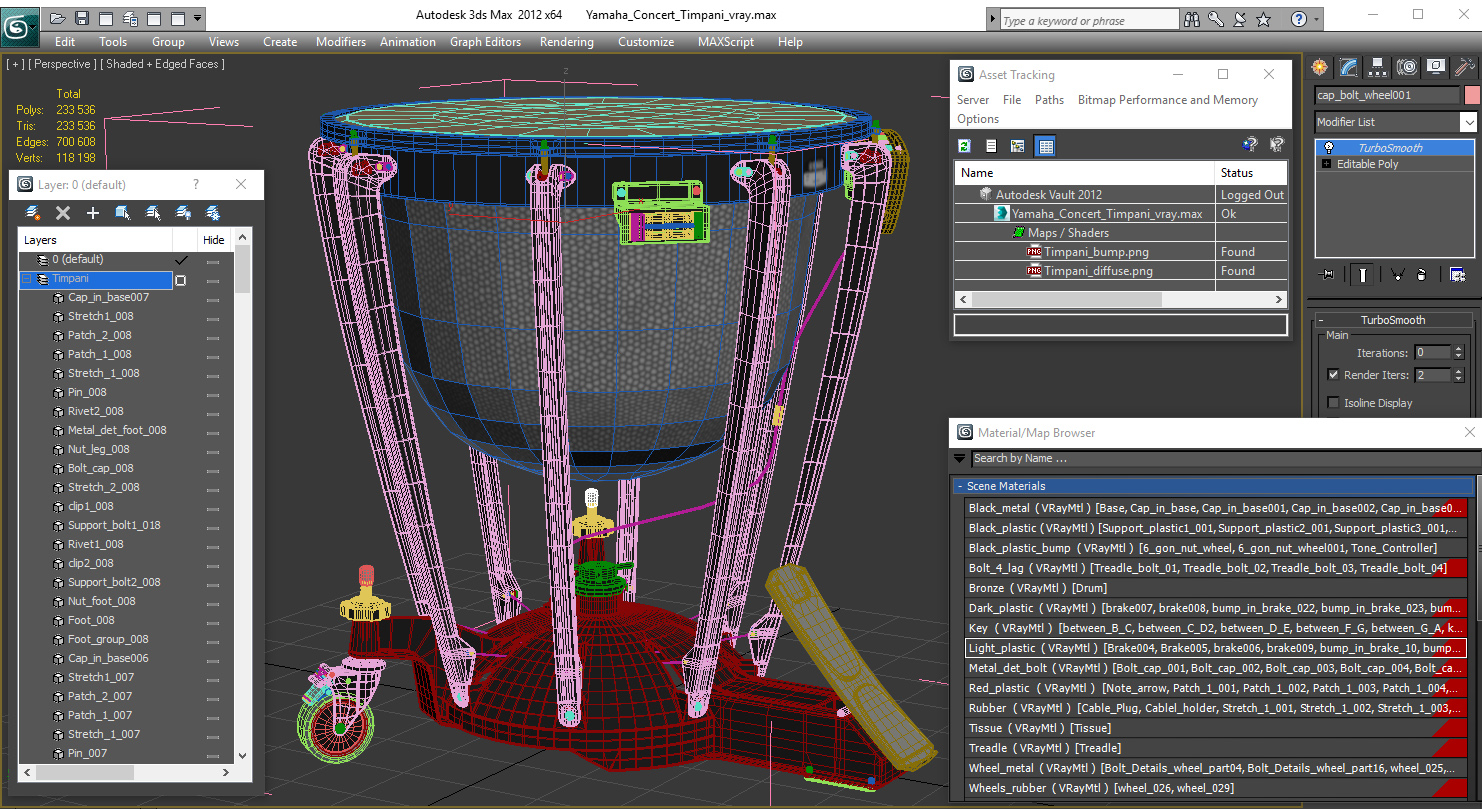Click the object color swatch beside name field

1471,95
